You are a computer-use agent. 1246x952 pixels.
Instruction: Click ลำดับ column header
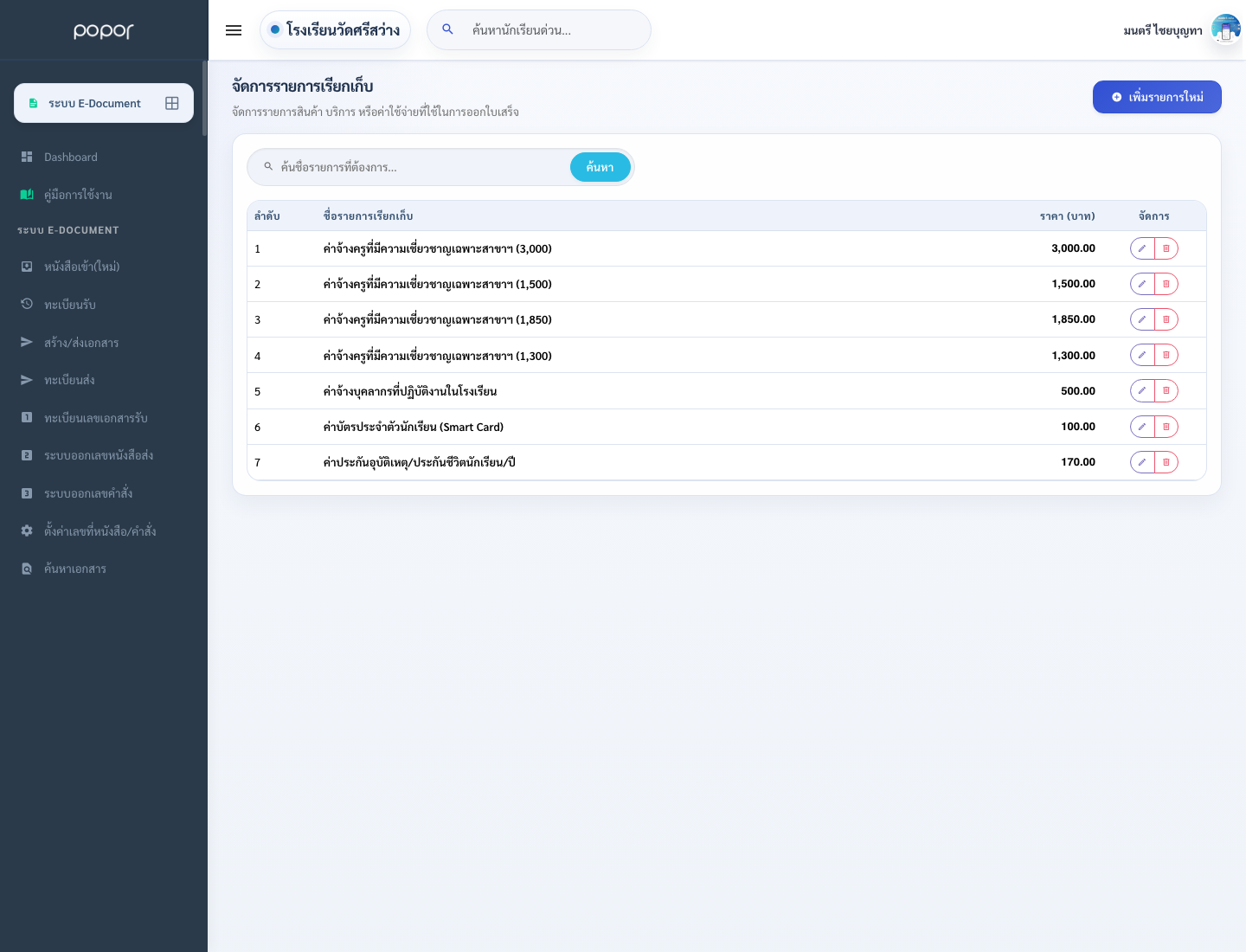(x=267, y=215)
